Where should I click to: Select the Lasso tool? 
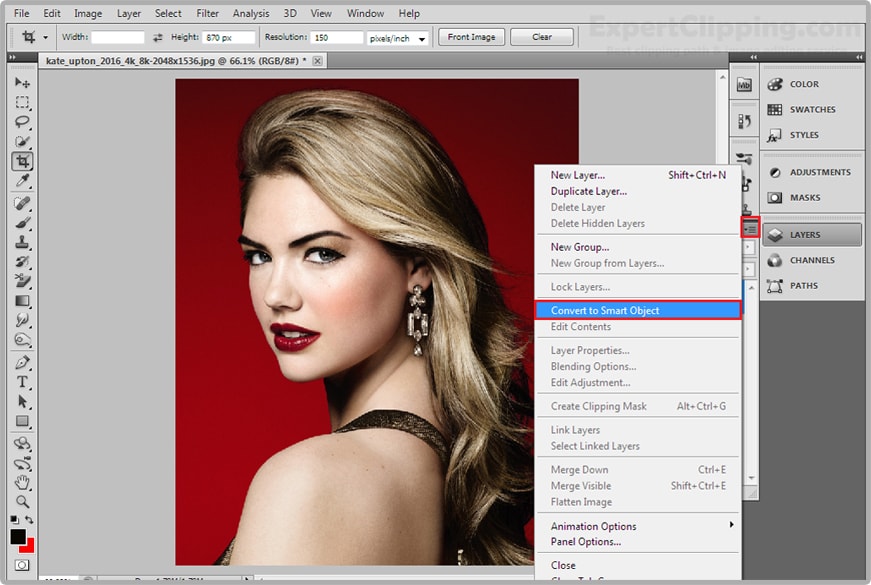tap(22, 122)
